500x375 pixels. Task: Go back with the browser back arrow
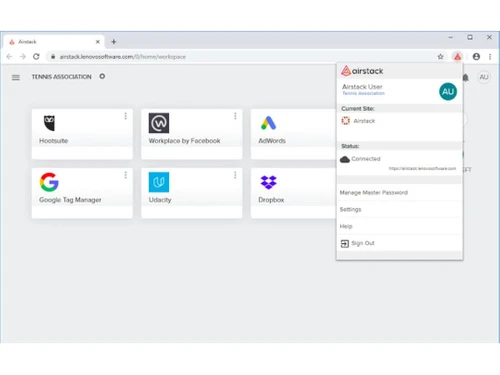click(x=9, y=57)
